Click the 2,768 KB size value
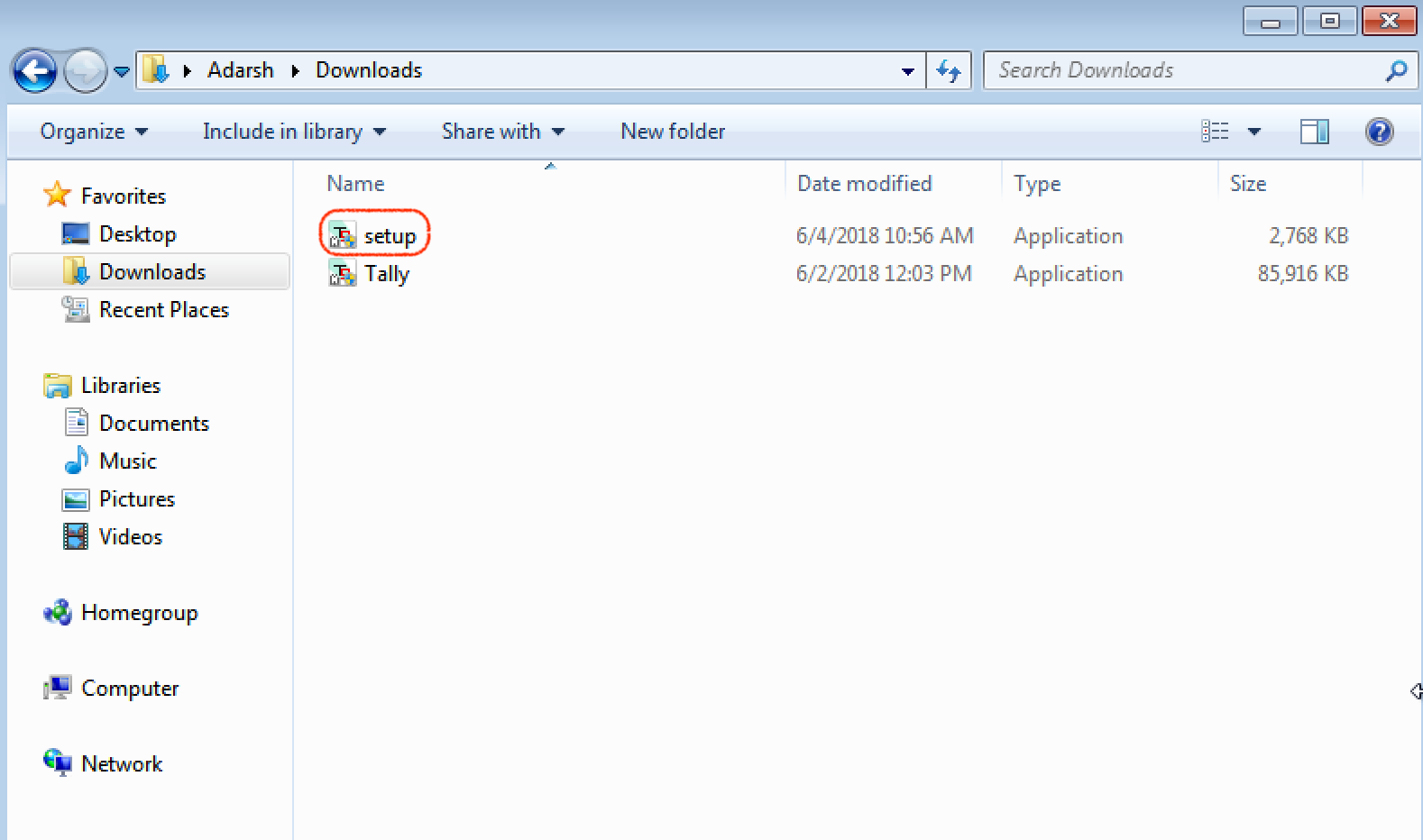Viewport: 1423px width, 840px height. click(x=1308, y=236)
